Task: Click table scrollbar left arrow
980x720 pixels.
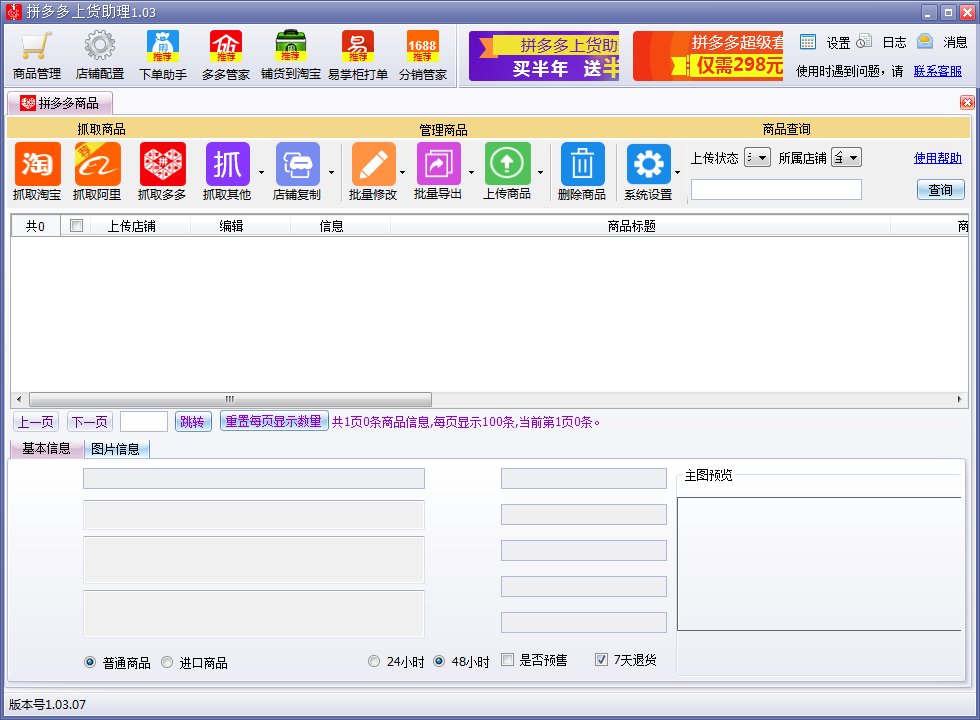Action: pos(19,399)
